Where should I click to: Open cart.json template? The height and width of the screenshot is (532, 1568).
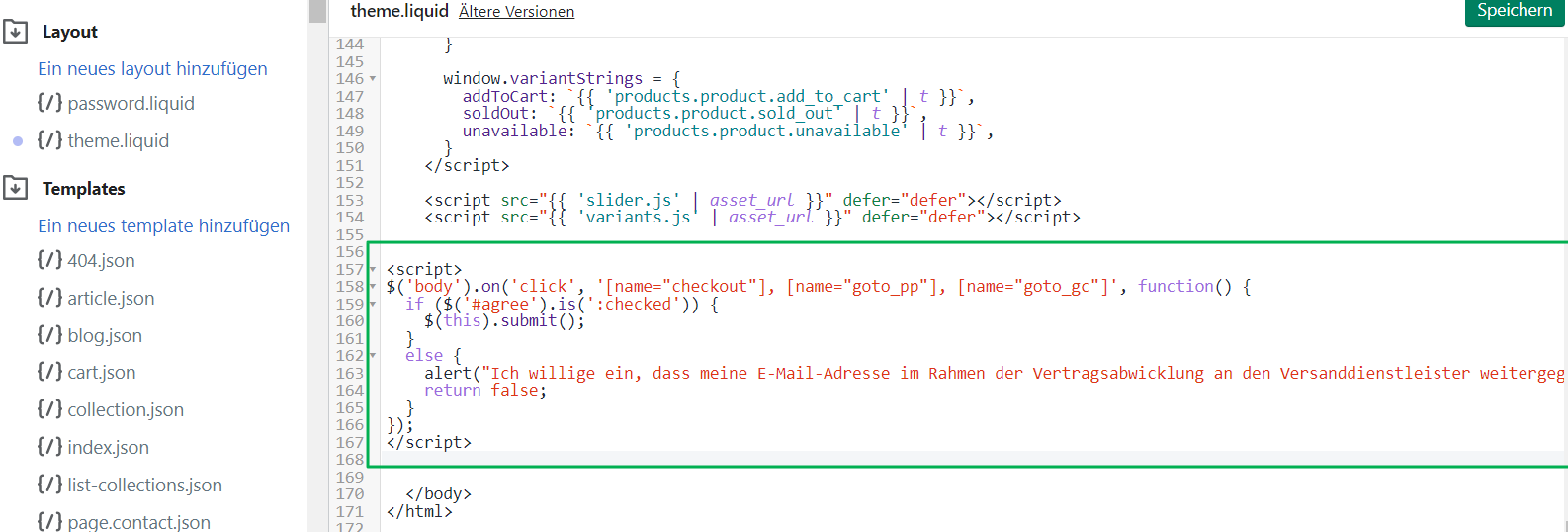(102, 372)
